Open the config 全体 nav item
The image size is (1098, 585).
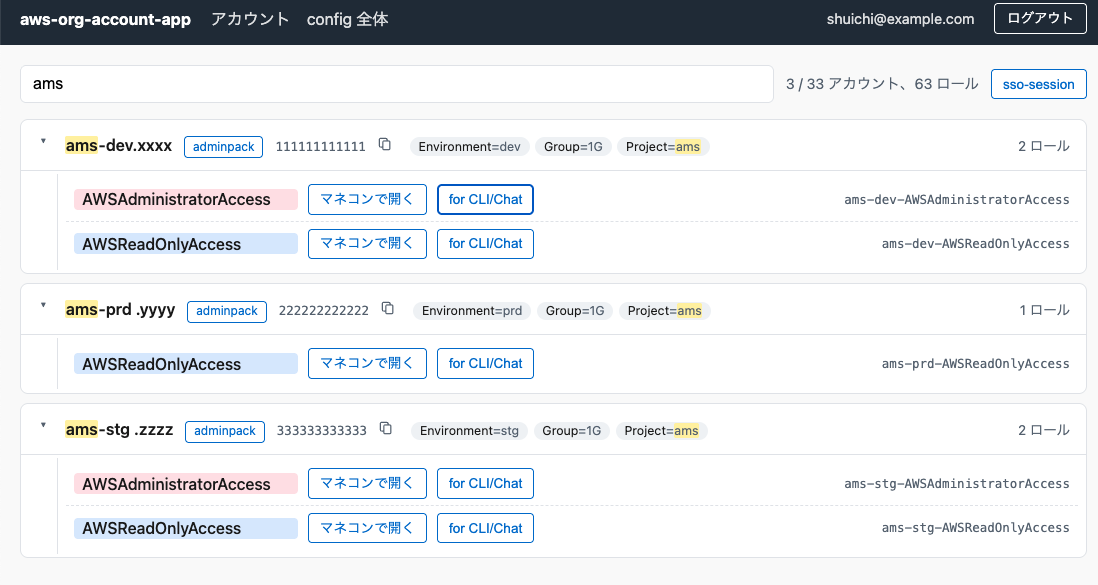(347, 20)
